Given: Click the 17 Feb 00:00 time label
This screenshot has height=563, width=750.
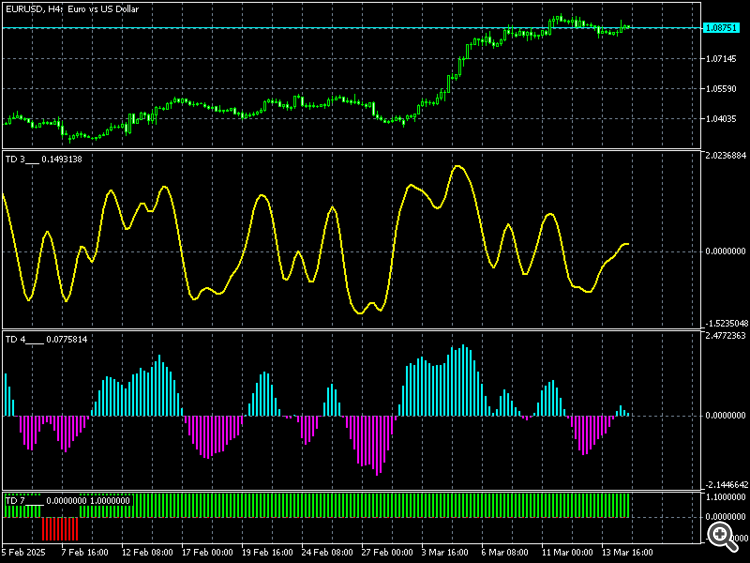Looking at the screenshot, I should coord(207,552).
